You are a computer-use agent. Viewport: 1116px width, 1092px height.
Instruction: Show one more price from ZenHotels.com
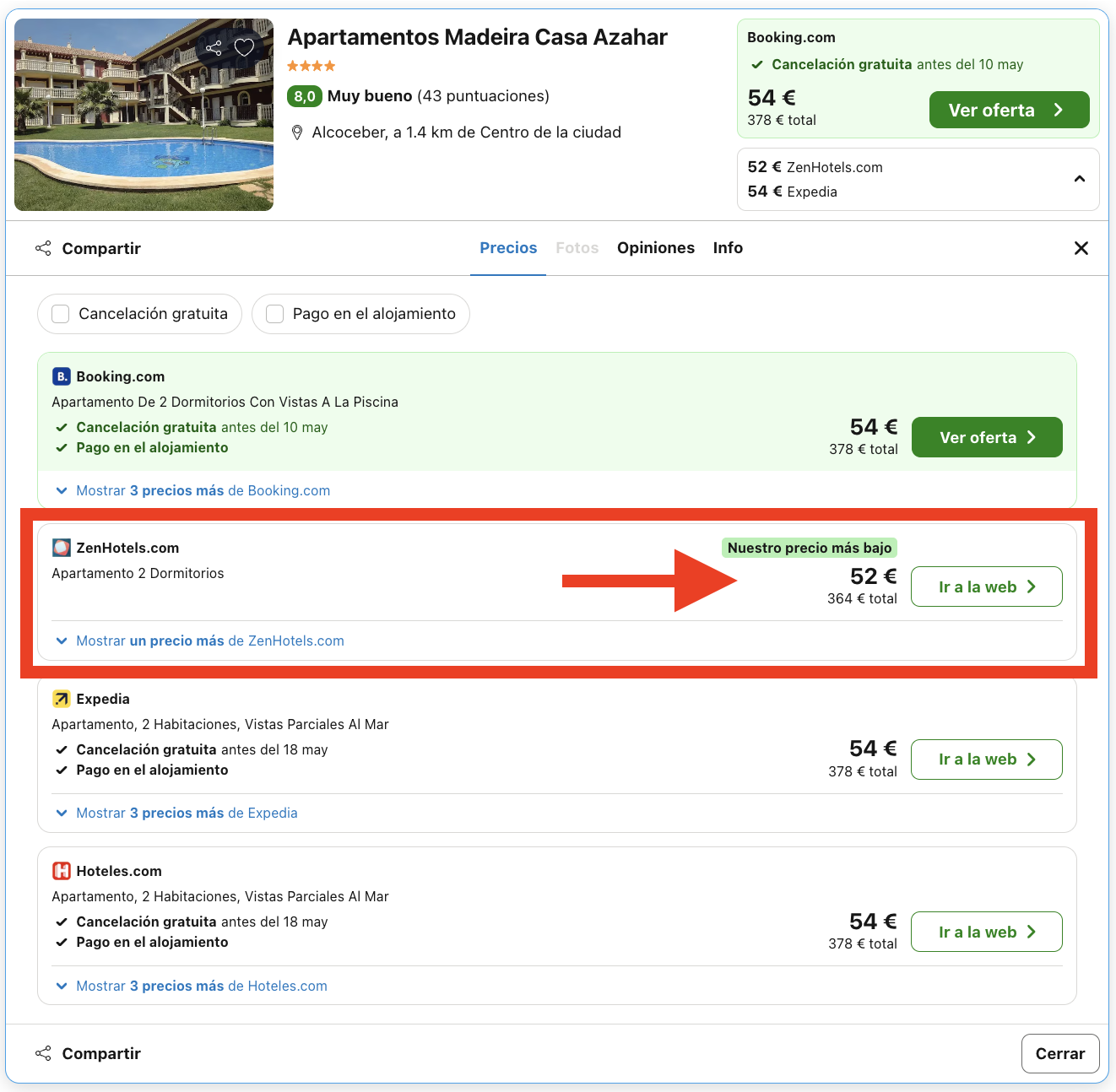[x=209, y=641]
